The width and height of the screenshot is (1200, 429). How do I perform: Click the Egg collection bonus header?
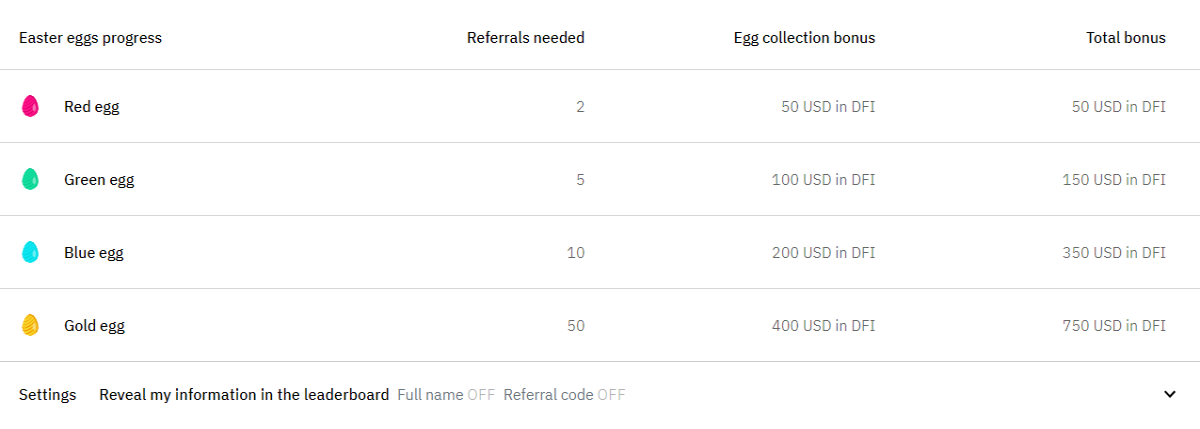804,38
